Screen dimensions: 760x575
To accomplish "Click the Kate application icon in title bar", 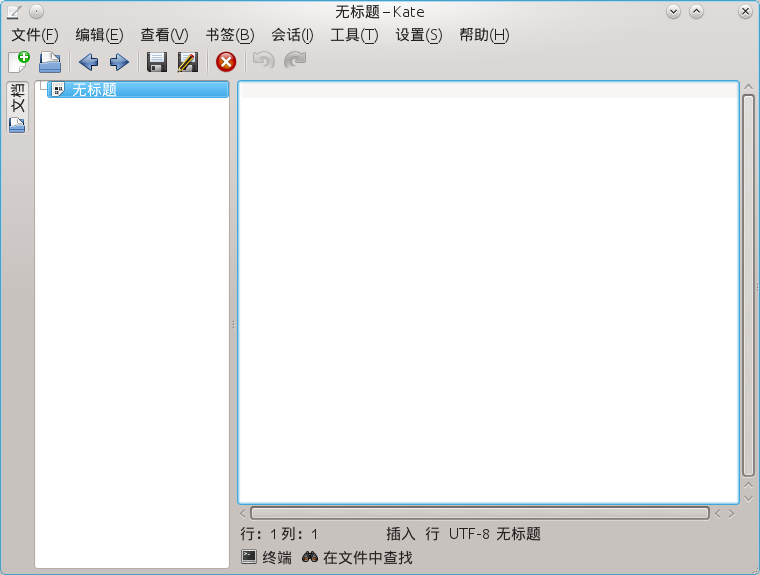I will tap(13, 12).
